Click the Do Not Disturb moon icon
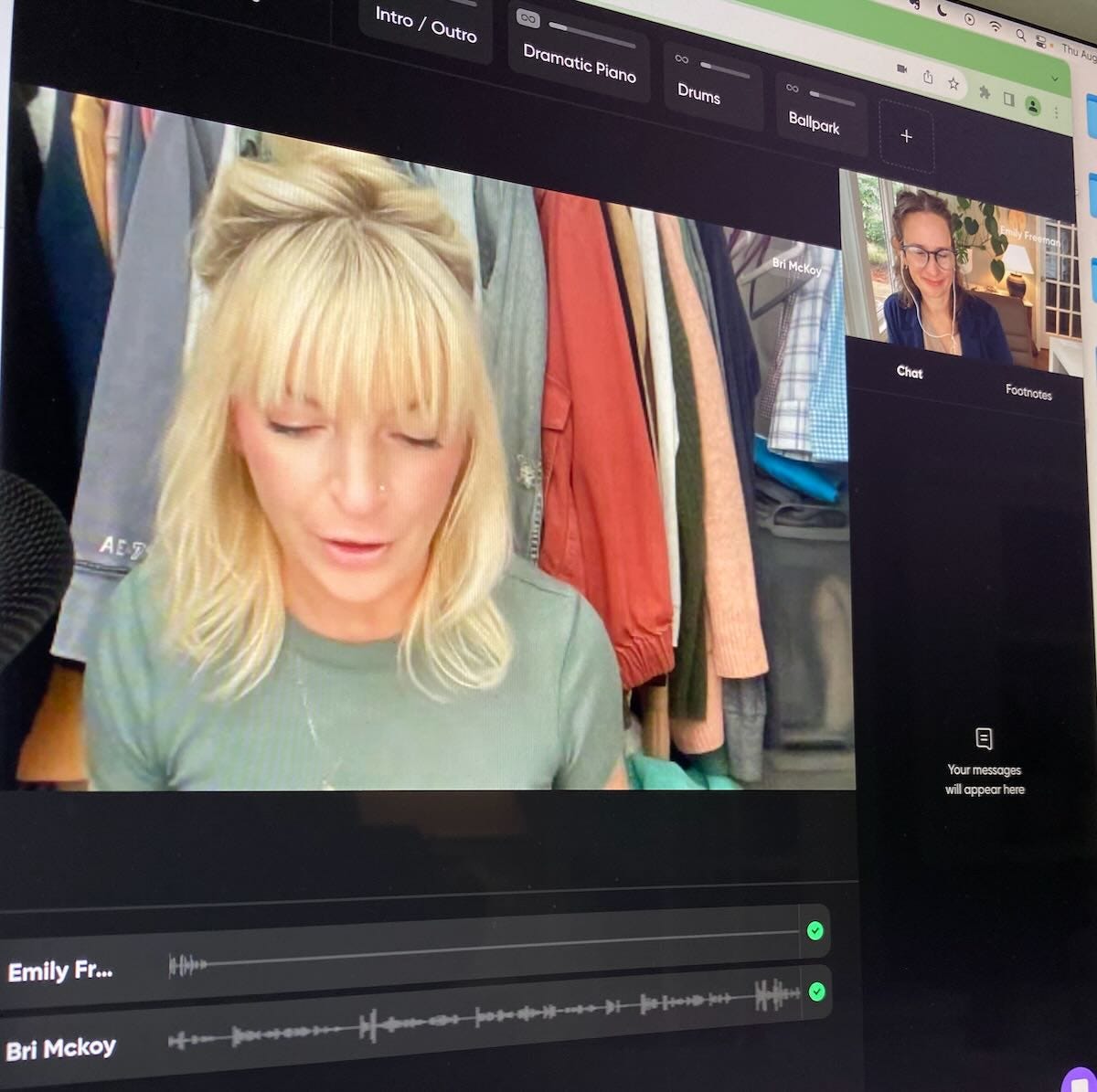1097x1092 pixels. click(x=941, y=10)
